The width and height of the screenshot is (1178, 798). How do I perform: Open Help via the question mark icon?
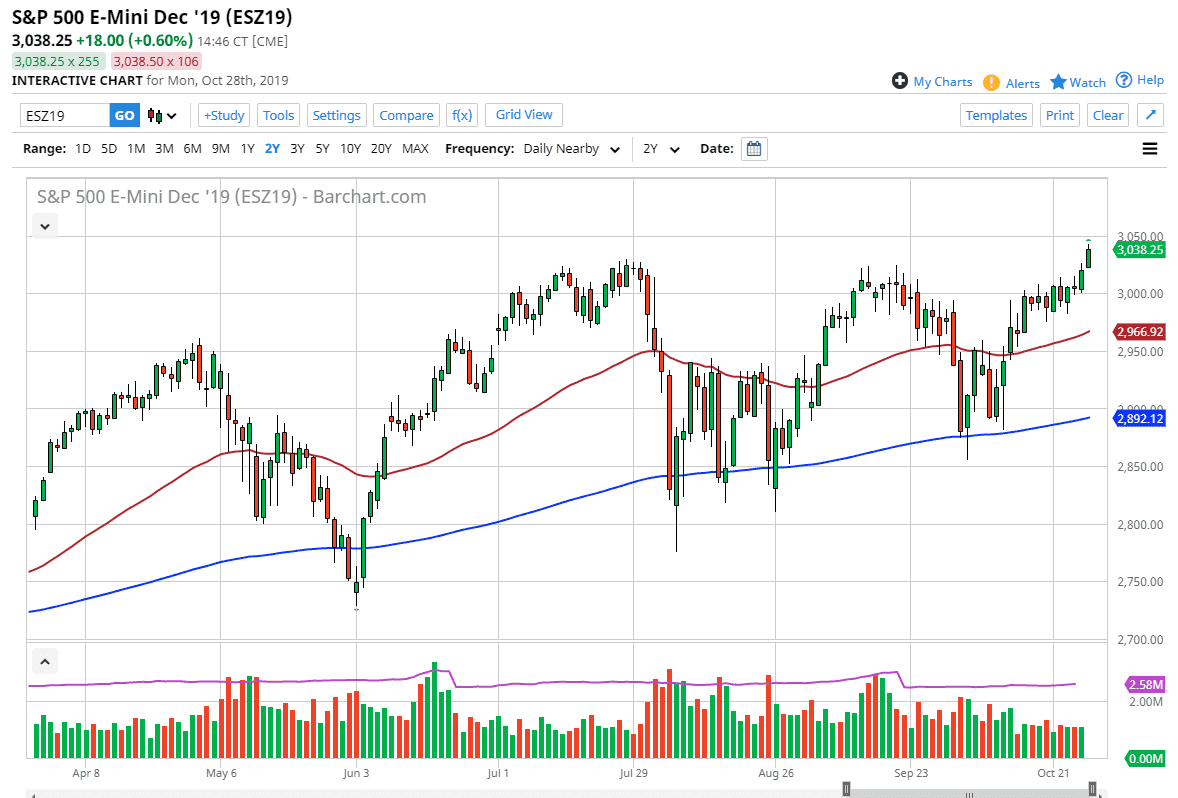[1123, 80]
